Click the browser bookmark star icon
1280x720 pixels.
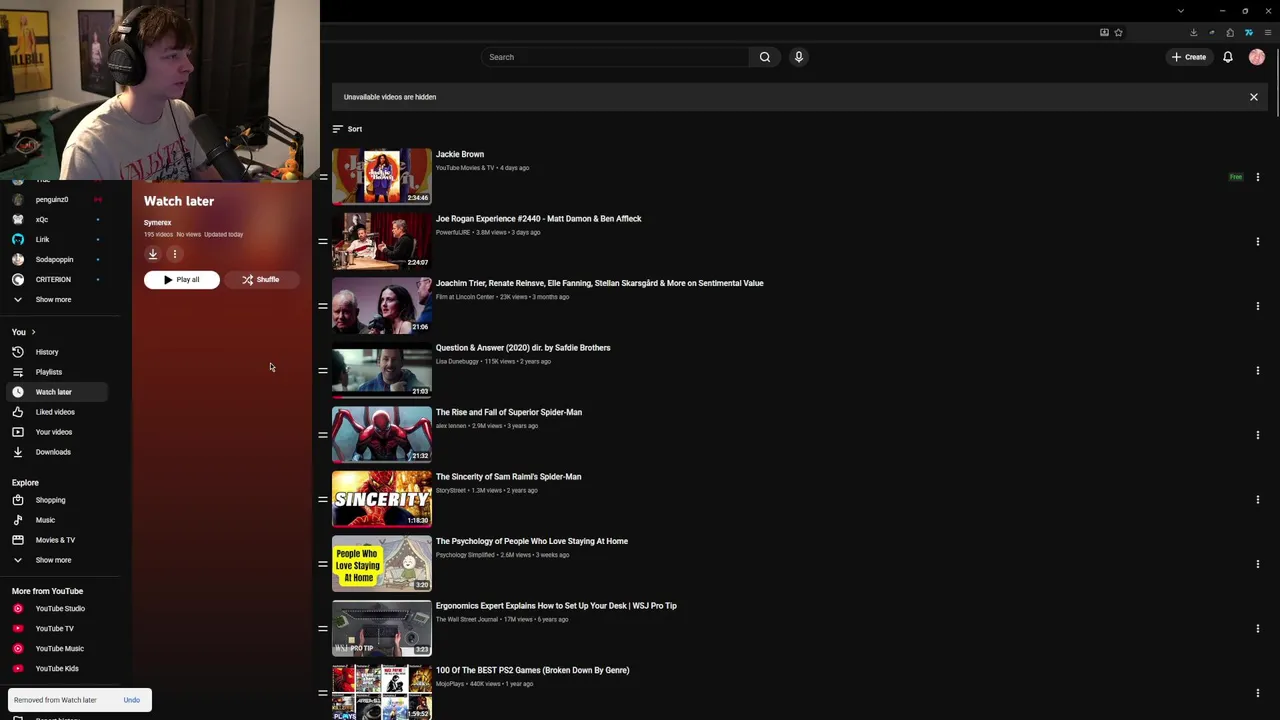coord(1118,32)
